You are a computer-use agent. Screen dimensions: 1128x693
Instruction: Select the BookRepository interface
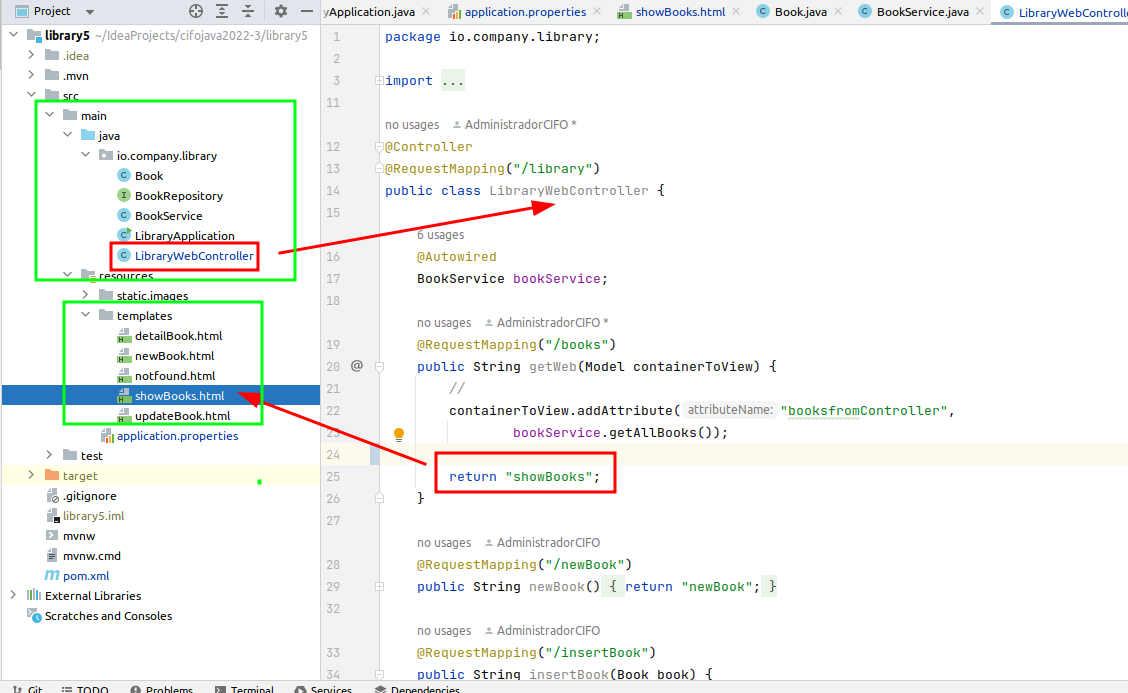click(x=178, y=196)
